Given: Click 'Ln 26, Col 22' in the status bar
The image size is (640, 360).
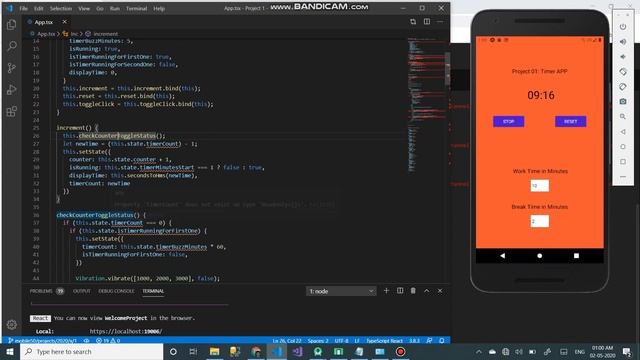Looking at the screenshot, I should click(287, 340).
